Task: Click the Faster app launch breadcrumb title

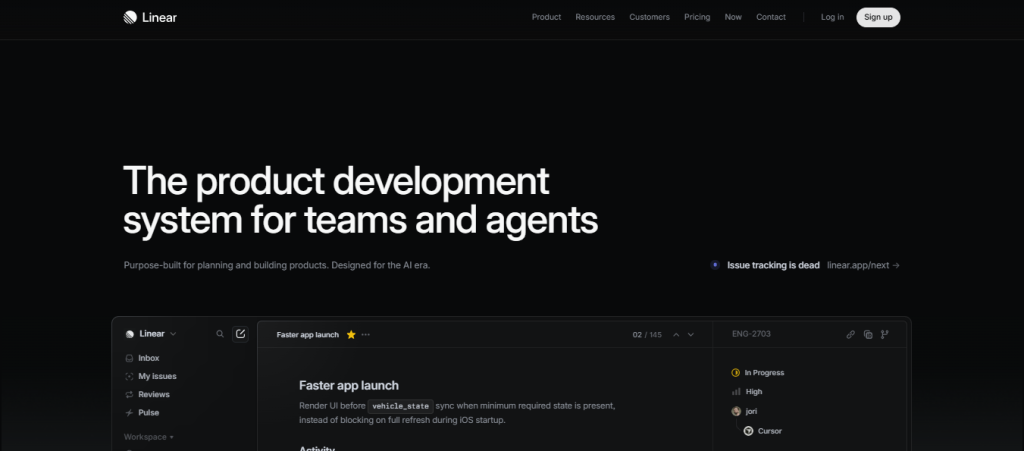Action: [x=308, y=335]
